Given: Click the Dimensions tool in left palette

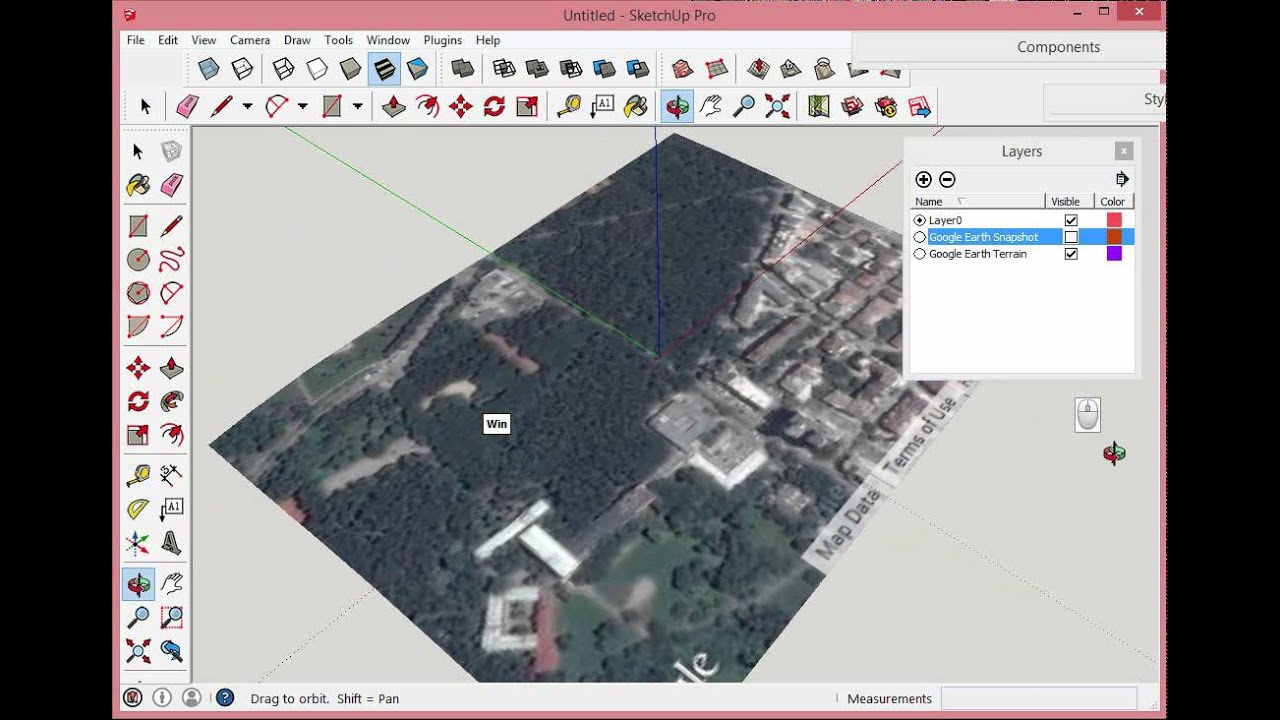Looking at the screenshot, I should [x=171, y=476].
